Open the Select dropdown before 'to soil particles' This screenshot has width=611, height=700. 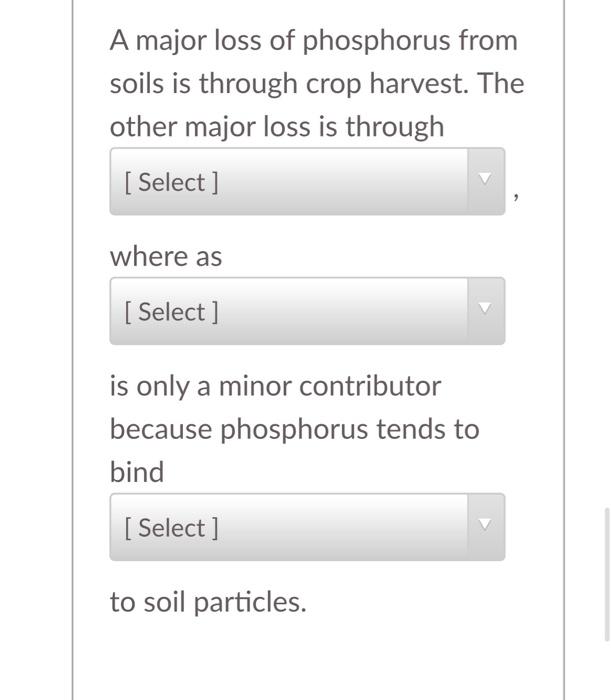[290, 527]
